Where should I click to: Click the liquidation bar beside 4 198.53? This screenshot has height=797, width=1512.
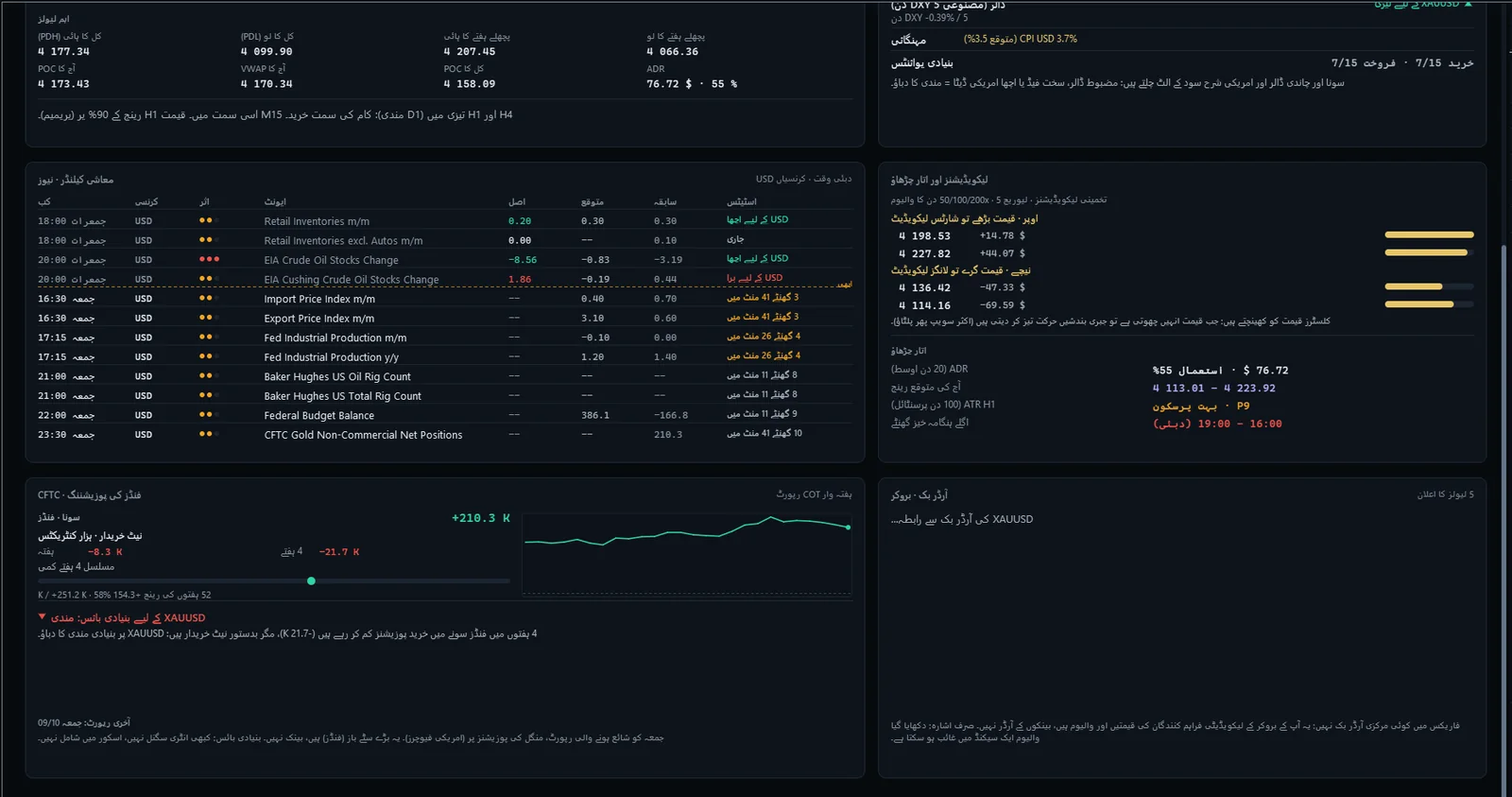point(1429,234)
